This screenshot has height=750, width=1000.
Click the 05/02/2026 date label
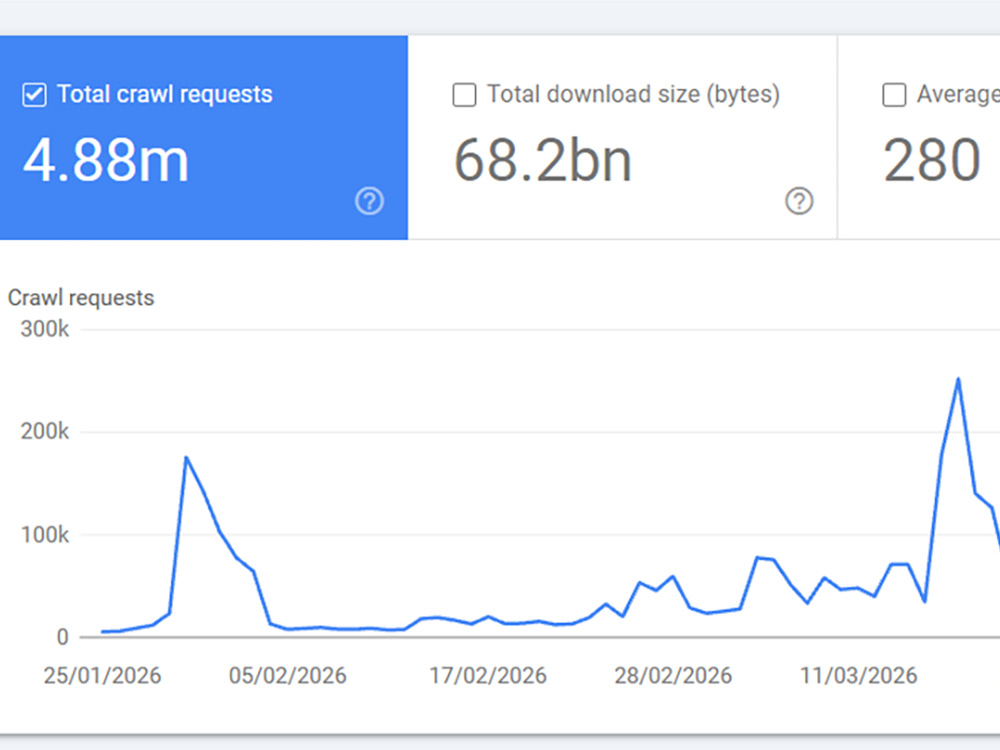(288, 675)
